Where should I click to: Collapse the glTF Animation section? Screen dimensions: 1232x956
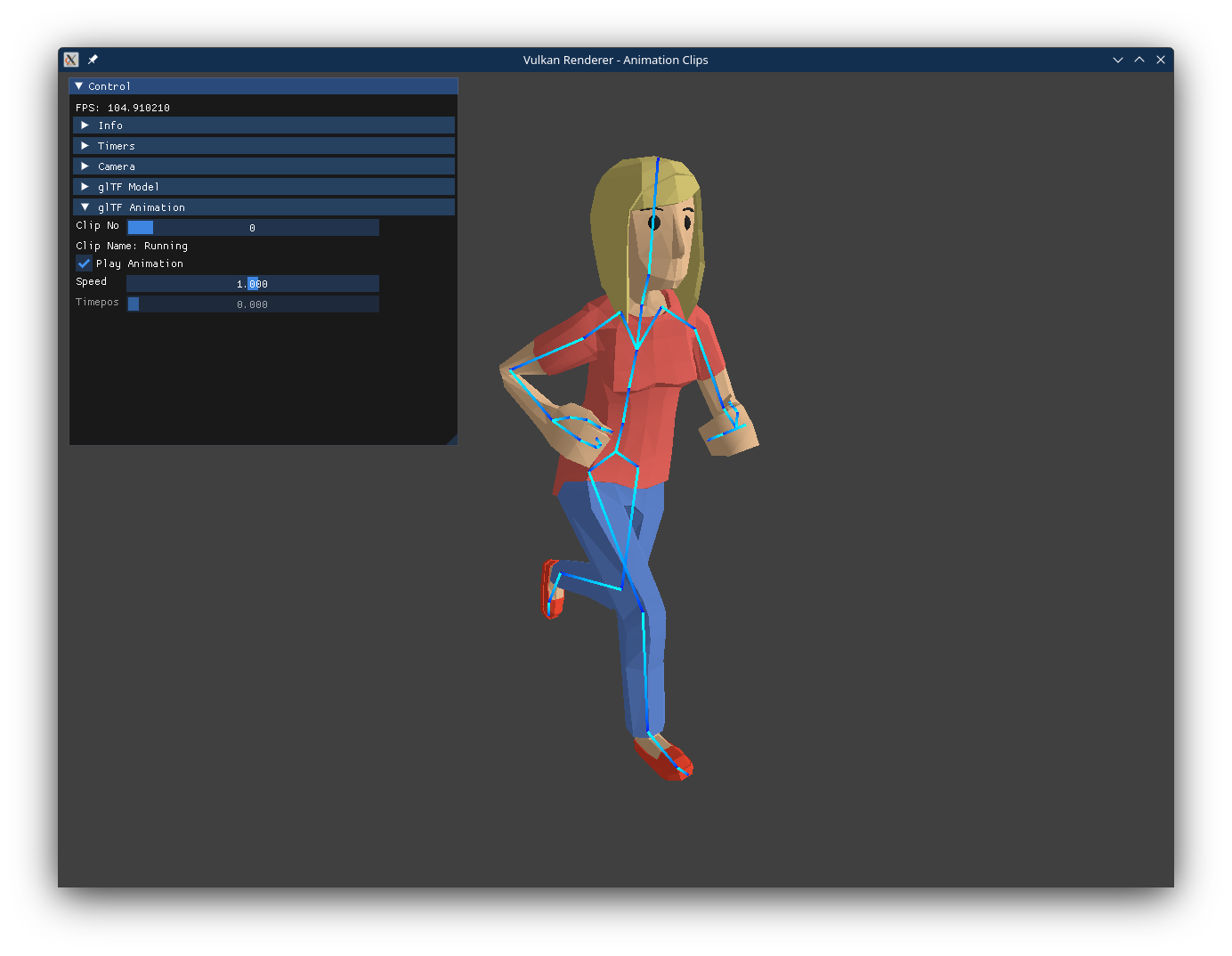(x=85, y=207)
